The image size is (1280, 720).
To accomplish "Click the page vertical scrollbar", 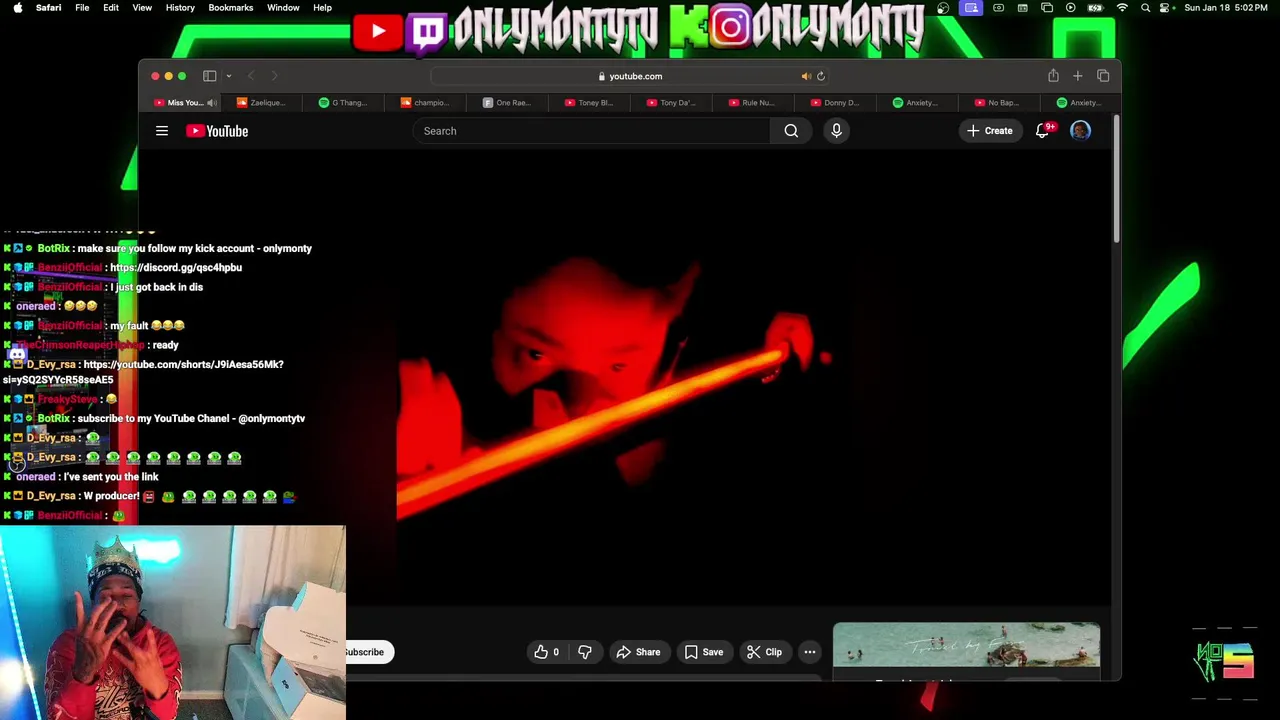I will [x=1116, y=180].
